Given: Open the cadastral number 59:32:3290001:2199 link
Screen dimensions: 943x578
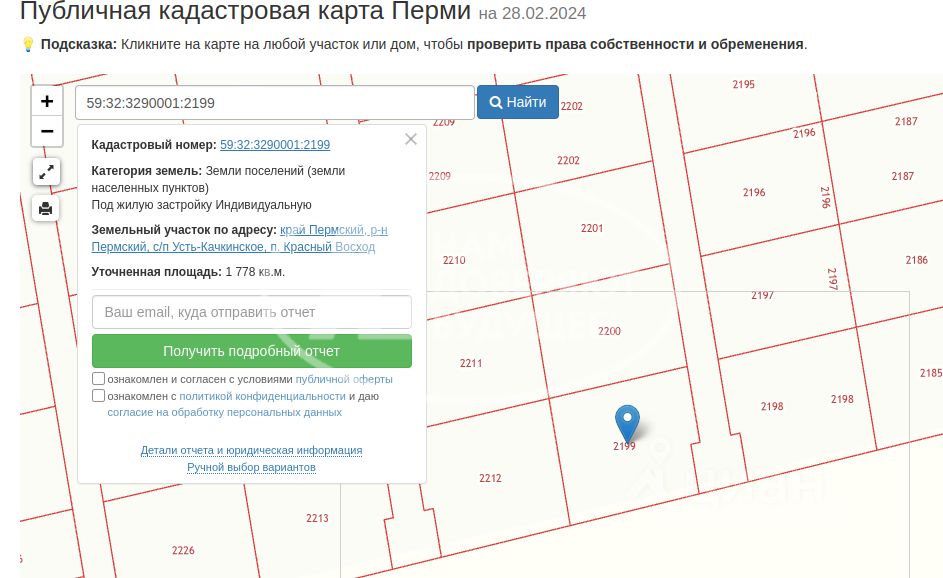Looking at the screenshot, I should 275,145.
